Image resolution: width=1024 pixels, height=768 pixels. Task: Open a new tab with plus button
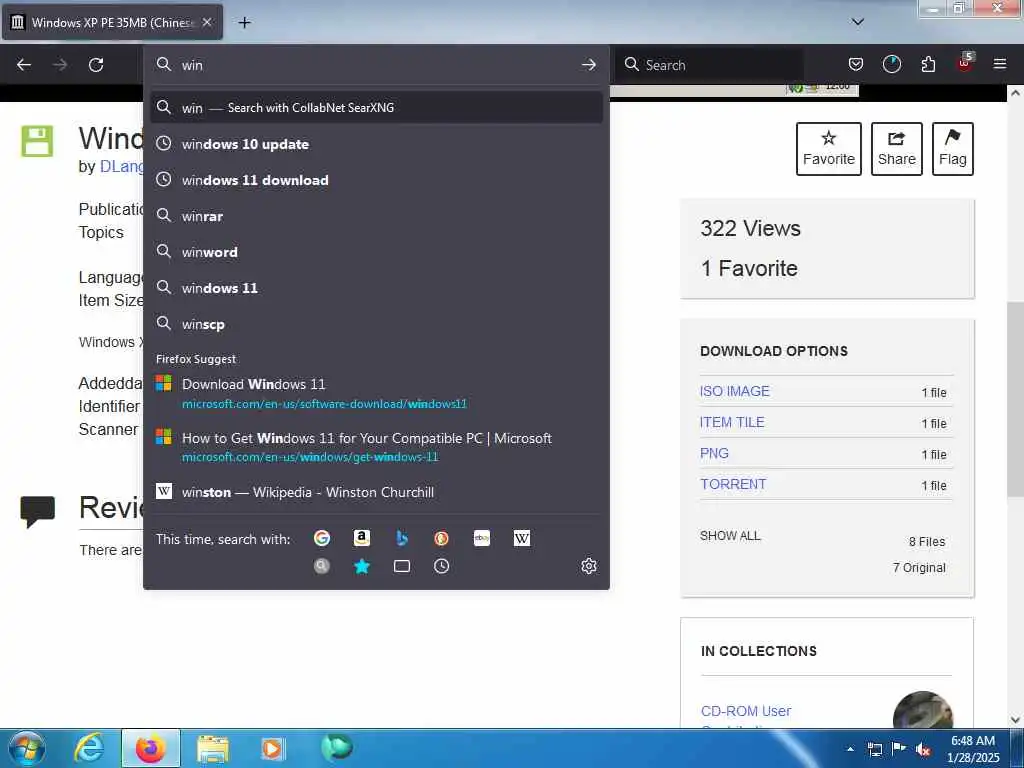[x=244, y=23]
